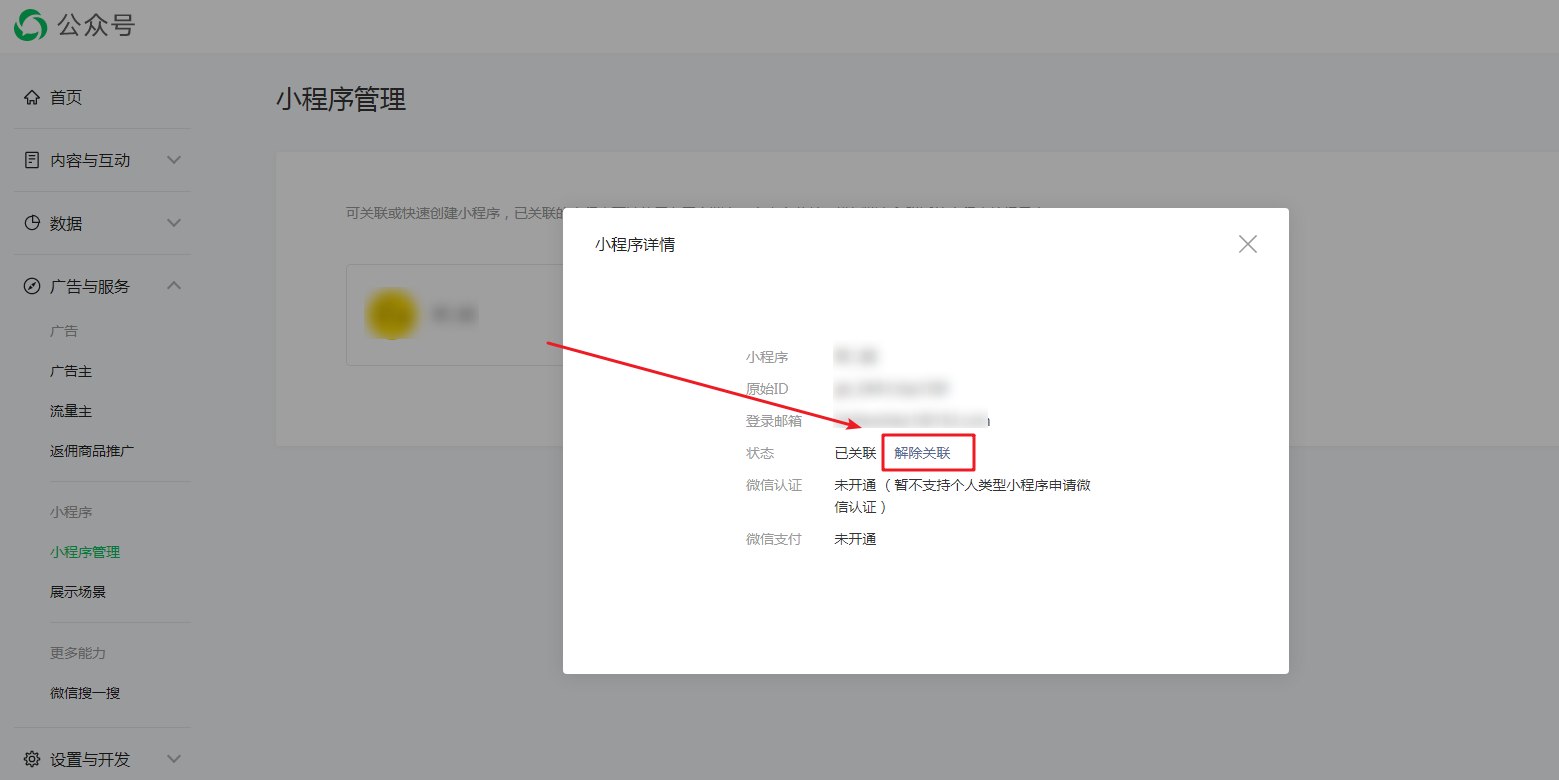Viewport: 1559px width, 780px height.
Task: Open the 展示场景 menu item
Action: [x=78, y=592]
